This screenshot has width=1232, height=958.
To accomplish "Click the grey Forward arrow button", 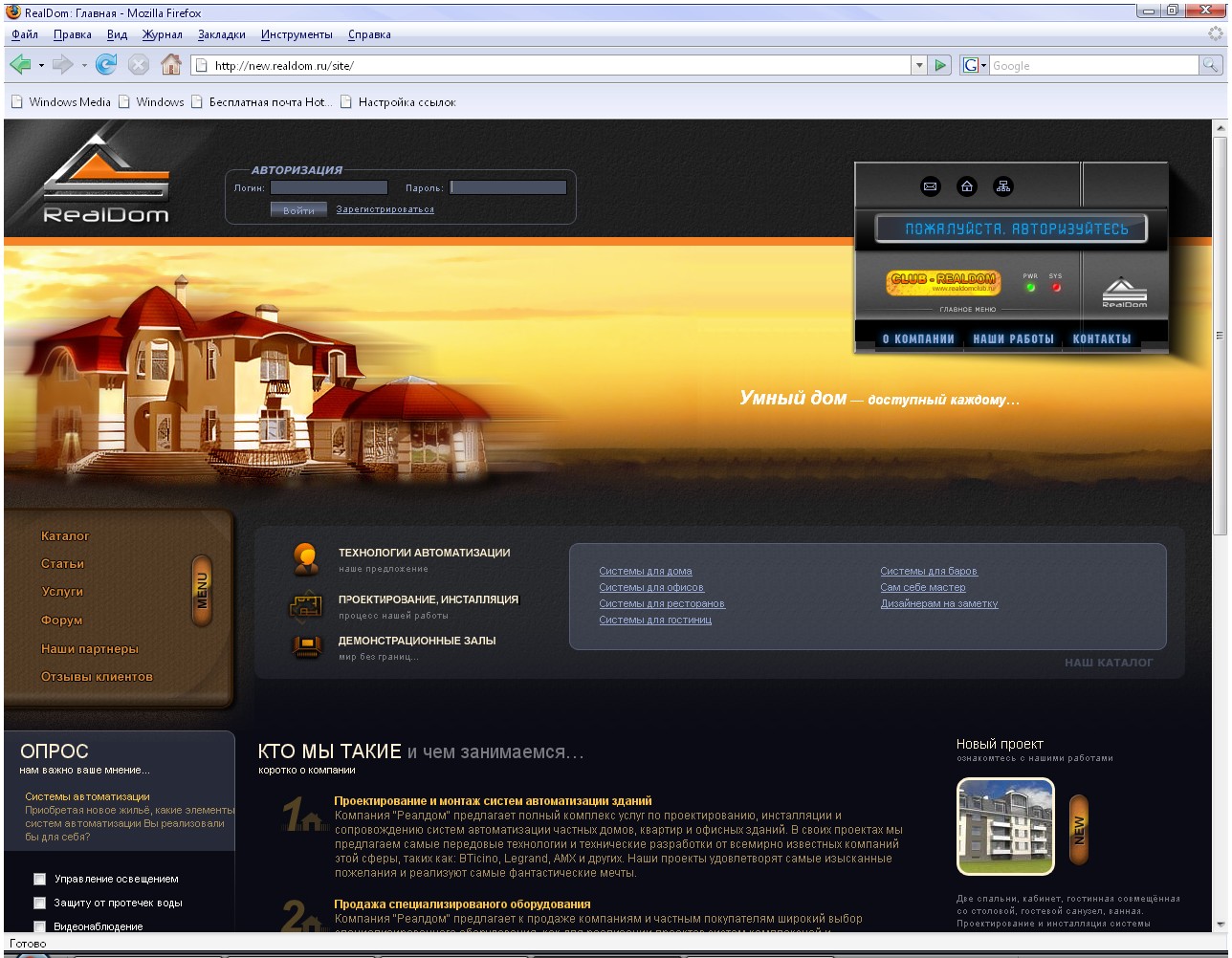I will pyautogui.click(x=63, y=65).
